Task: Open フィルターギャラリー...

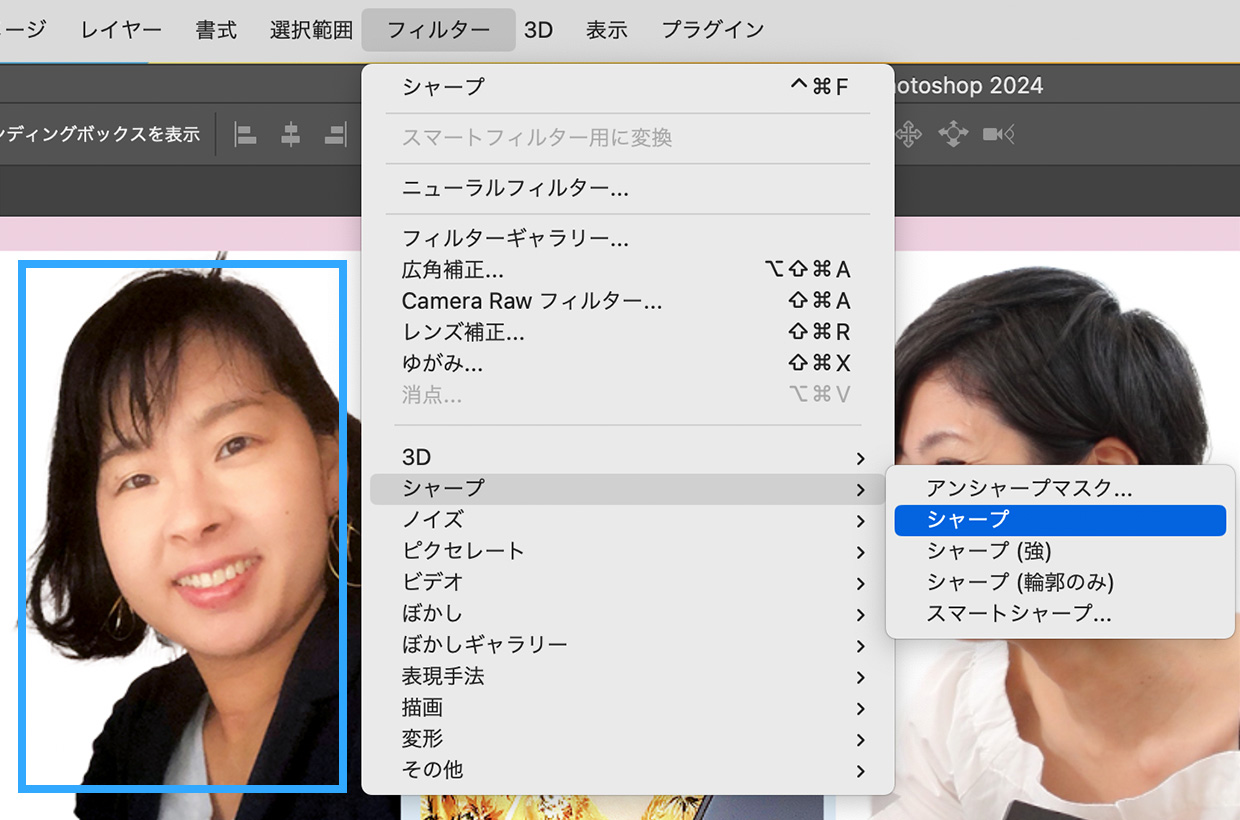Action: click(627, 239)
